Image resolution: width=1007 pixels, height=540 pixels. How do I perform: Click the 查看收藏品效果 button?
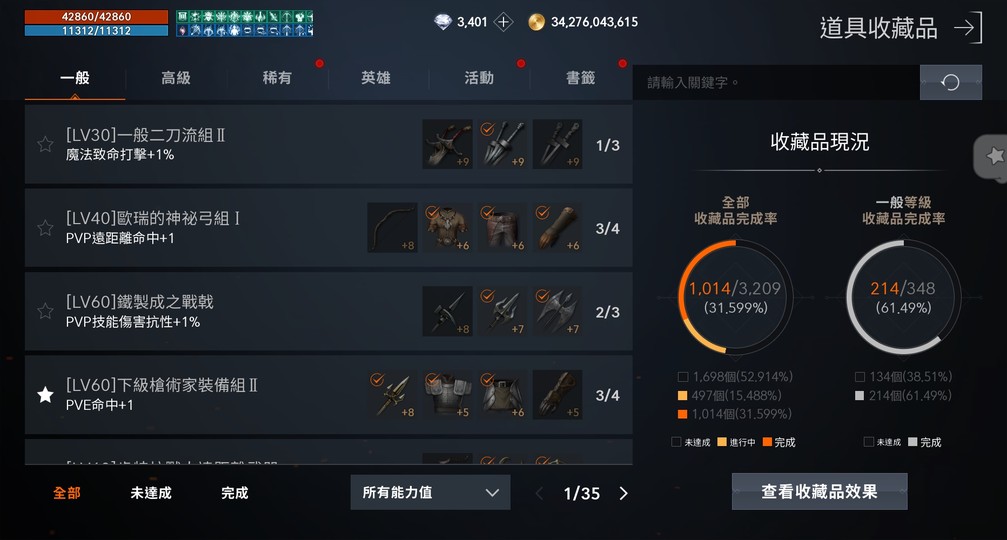[819, 492]
